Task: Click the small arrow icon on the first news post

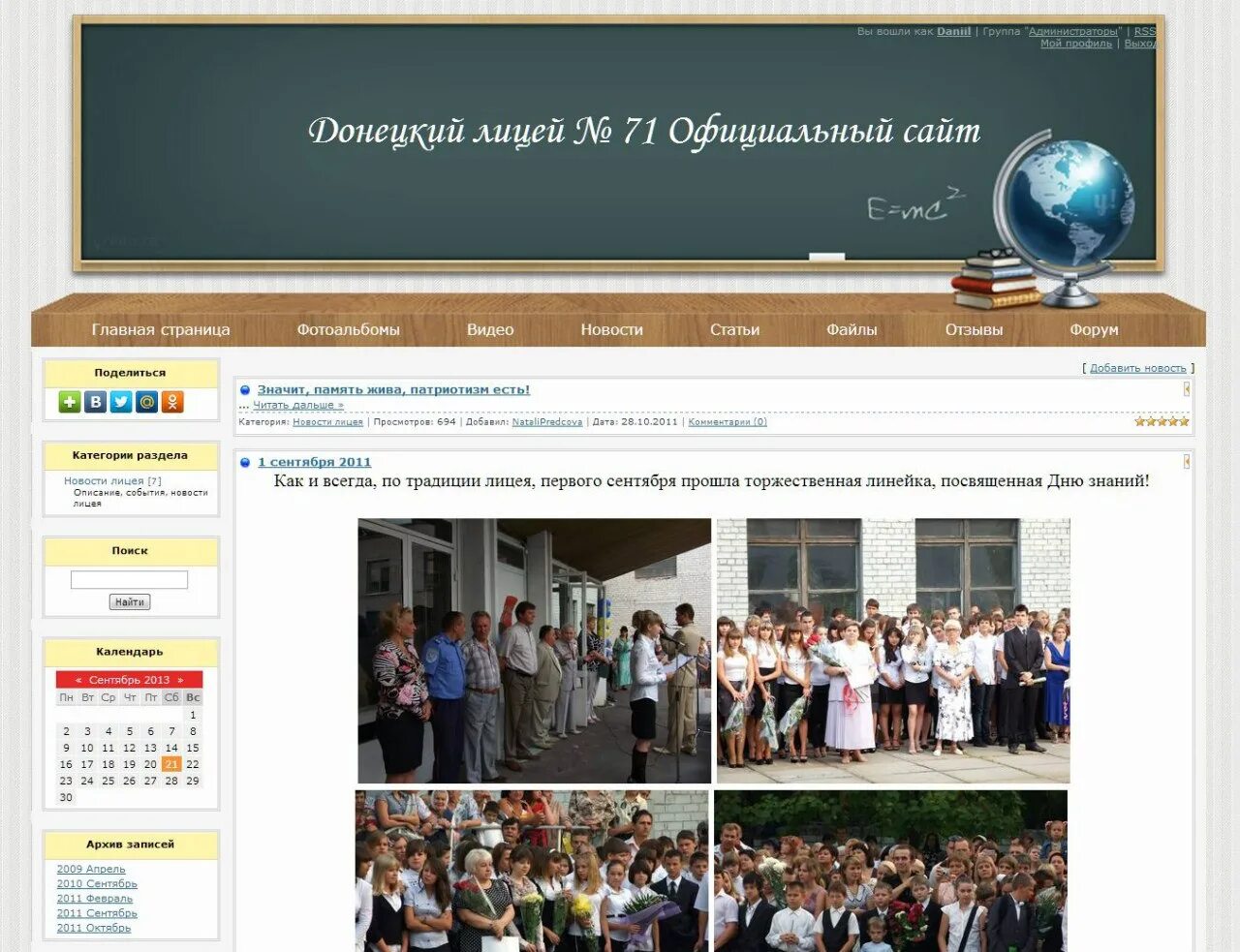Action: (1187, 389)
